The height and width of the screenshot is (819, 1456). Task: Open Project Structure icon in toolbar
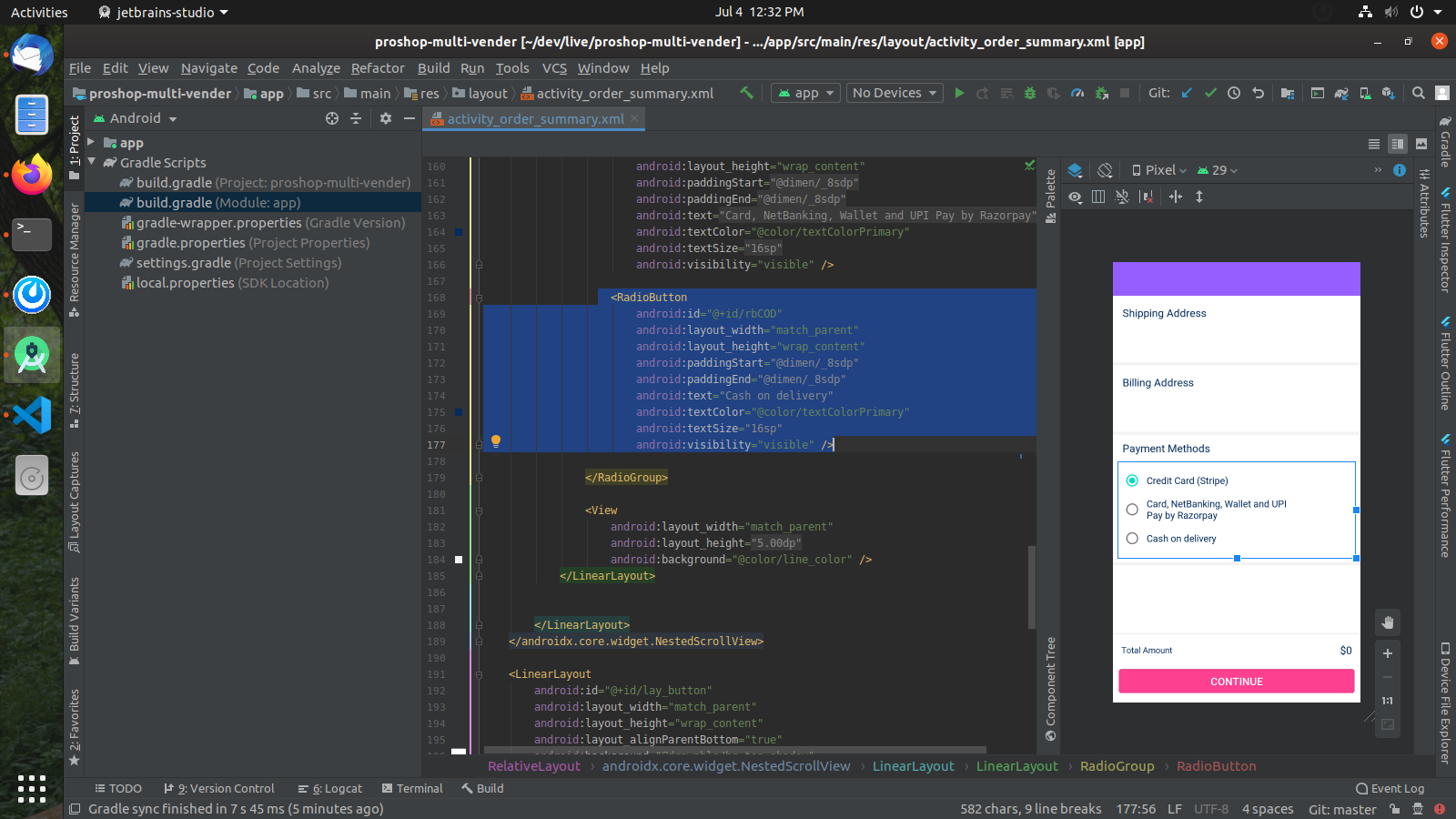1287,93
